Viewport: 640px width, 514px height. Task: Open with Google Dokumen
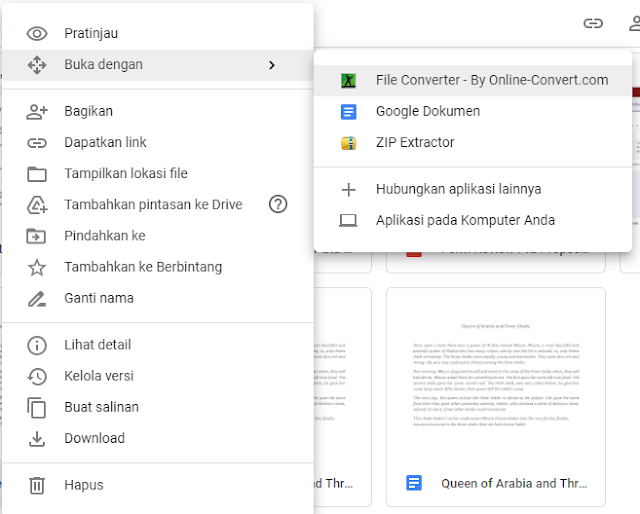473,111
